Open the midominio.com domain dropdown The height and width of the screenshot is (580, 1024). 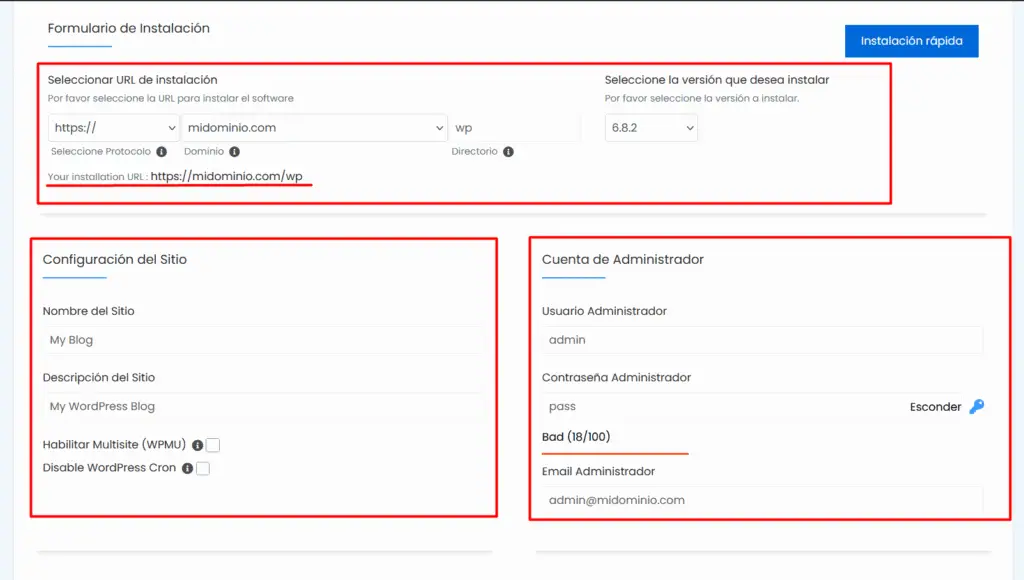coord(314,128)
